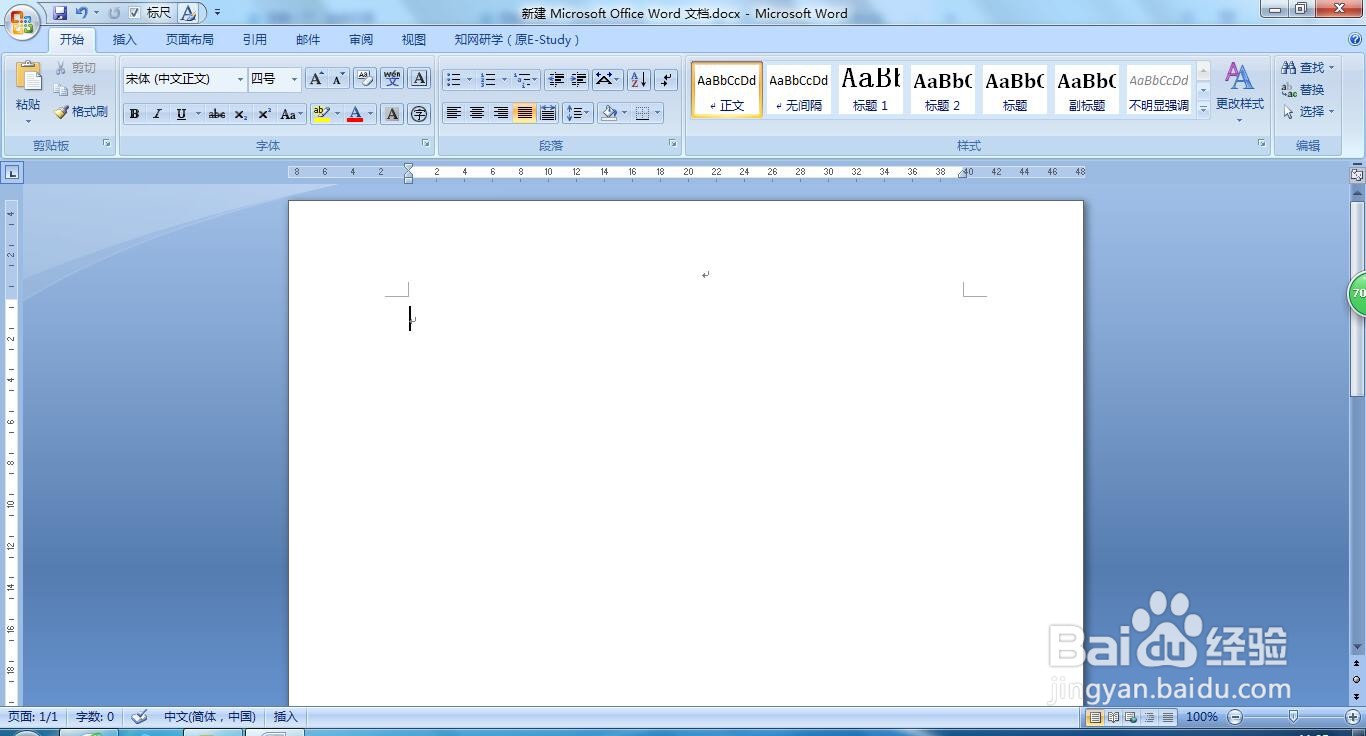
Task: Open the 审阅 tab
Action: [x=361, y=40]
